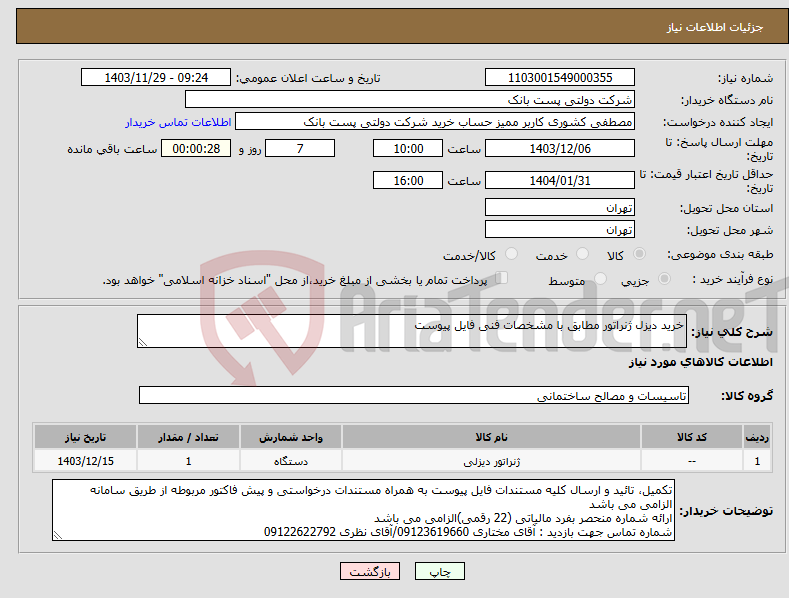Click response deadline time 10:00
Screen dimensions: 789x598
click(408, 148)
